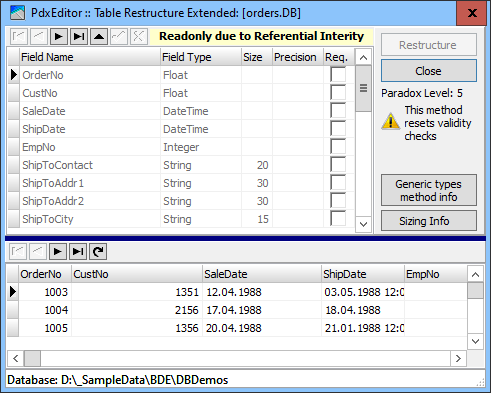The height and width of the screenshot is (393, 491).
Task: Click the Size column header
Action: click(257, 57)
